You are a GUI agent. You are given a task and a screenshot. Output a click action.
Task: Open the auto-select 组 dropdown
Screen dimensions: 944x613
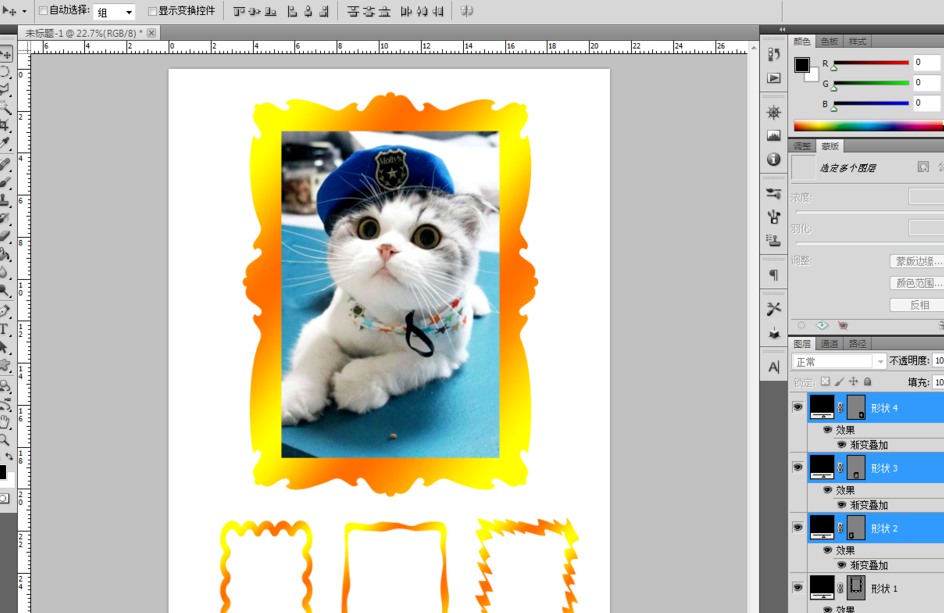pyautogui.click(x=114, y=11)
